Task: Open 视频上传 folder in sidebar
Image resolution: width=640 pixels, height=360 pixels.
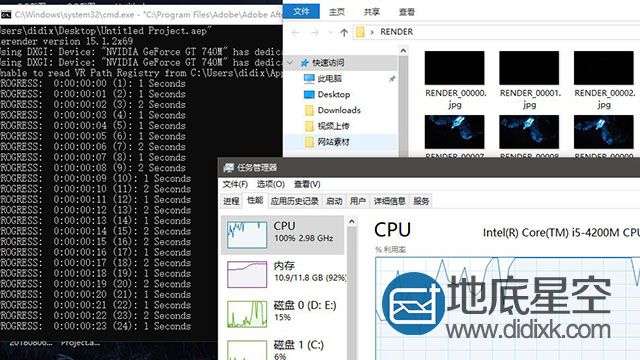Action: (333, 126)
